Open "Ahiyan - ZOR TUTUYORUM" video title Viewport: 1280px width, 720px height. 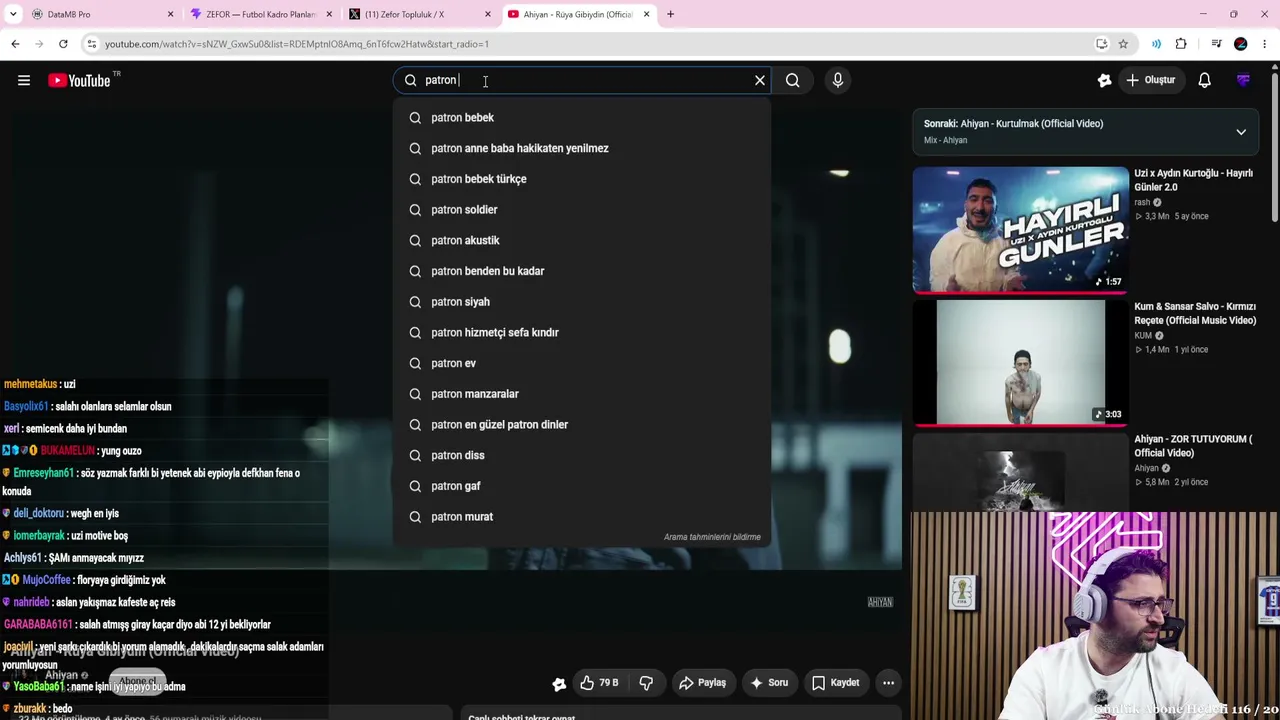coord(1193,446)
